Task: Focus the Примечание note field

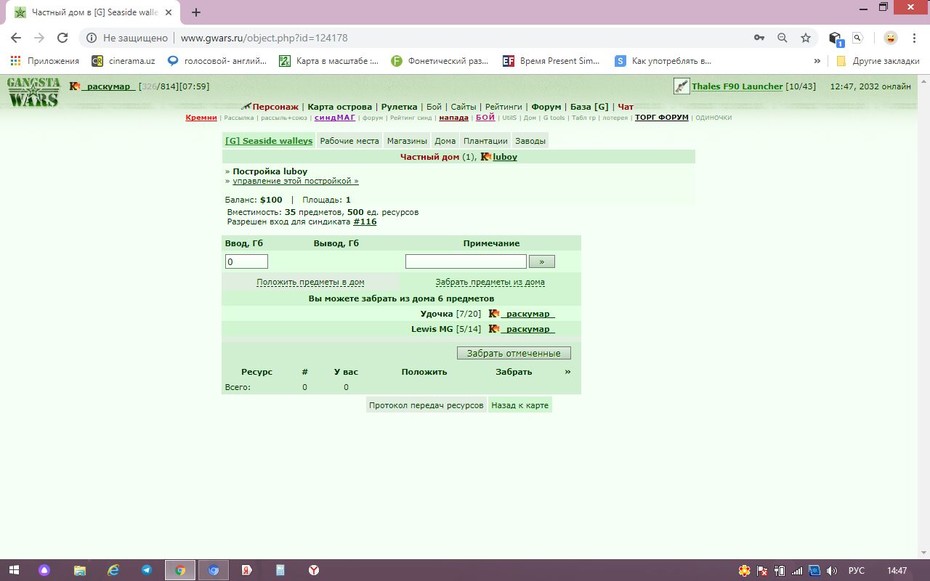Action: (466, 261)
